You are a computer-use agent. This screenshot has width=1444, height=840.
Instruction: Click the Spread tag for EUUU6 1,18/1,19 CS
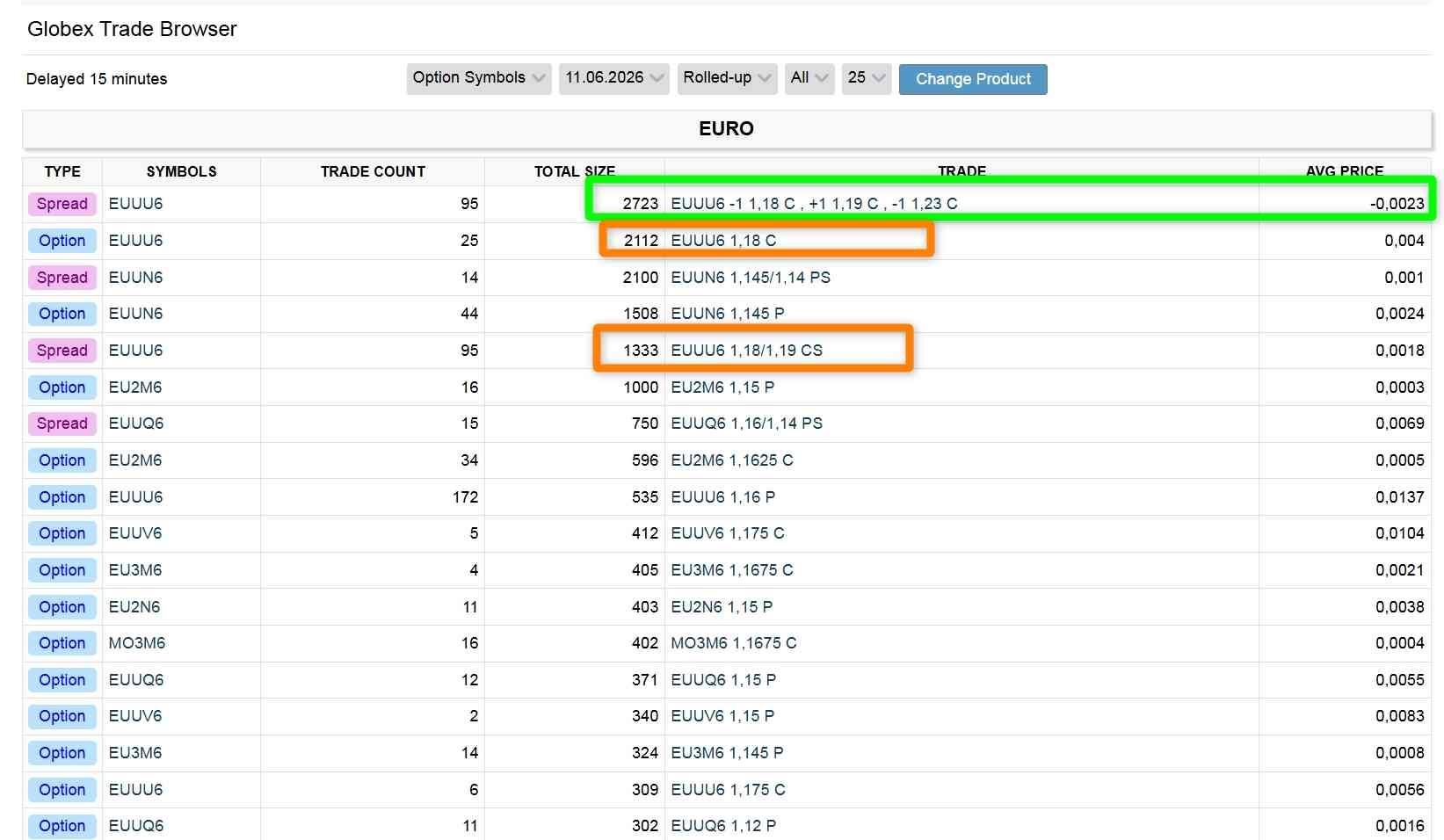pyautogui.click(x=62, y=351)
